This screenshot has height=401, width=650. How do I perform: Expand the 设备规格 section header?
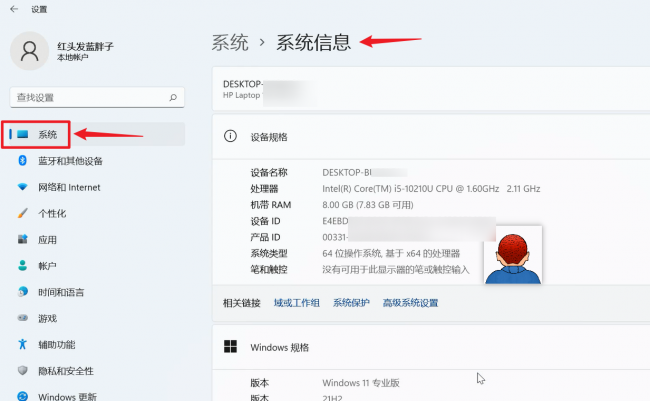pos(431,136)
